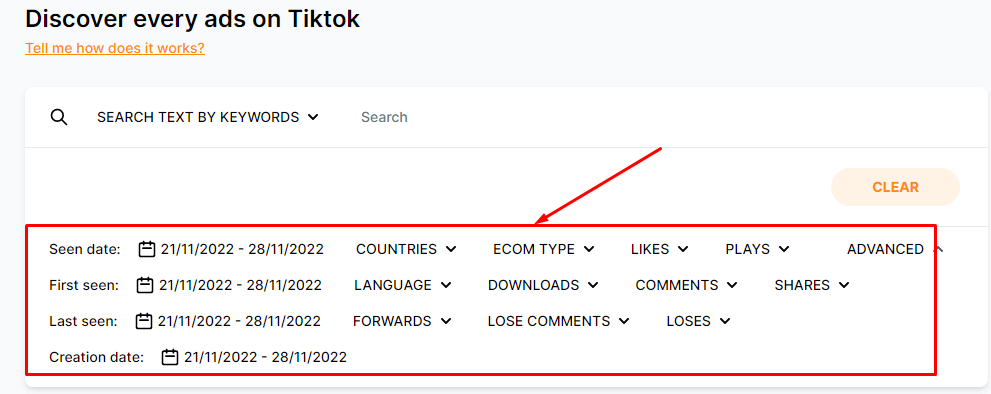The height and width of the screenshot is (394, 991).
Task: Expand the Shares filter
Action: point(812,285)
